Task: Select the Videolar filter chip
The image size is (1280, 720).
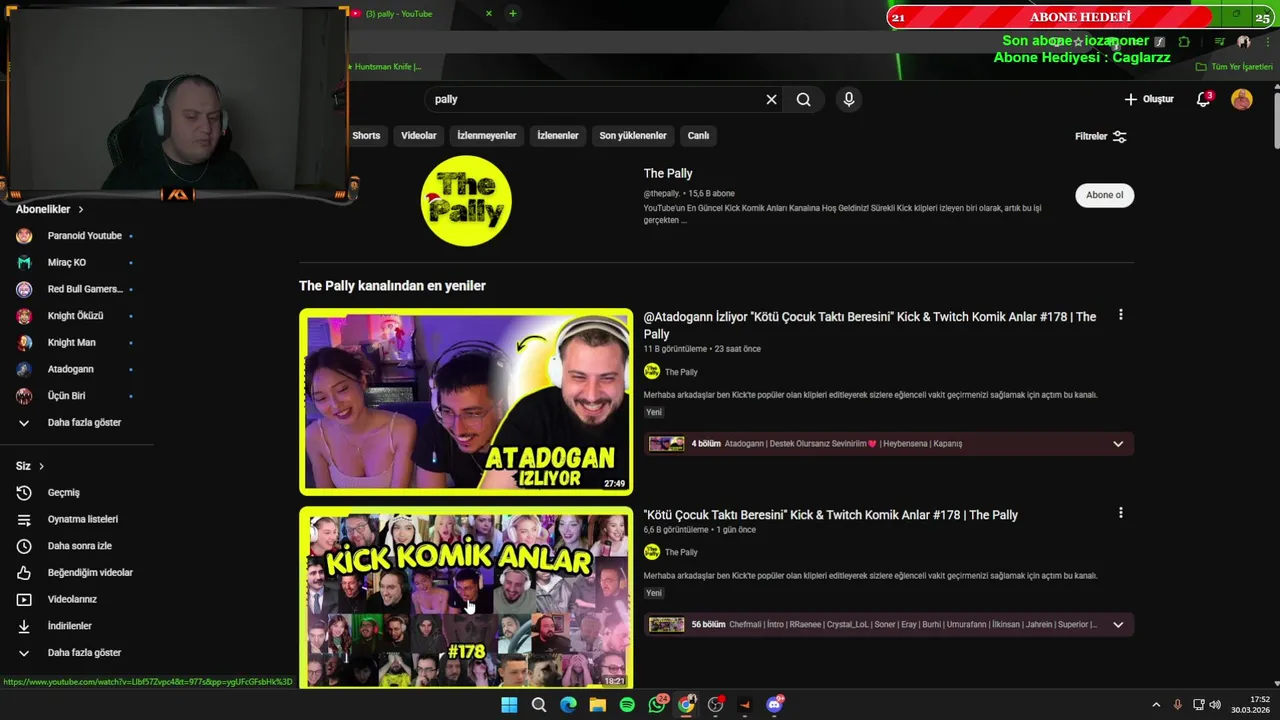Action: point(419,136)
